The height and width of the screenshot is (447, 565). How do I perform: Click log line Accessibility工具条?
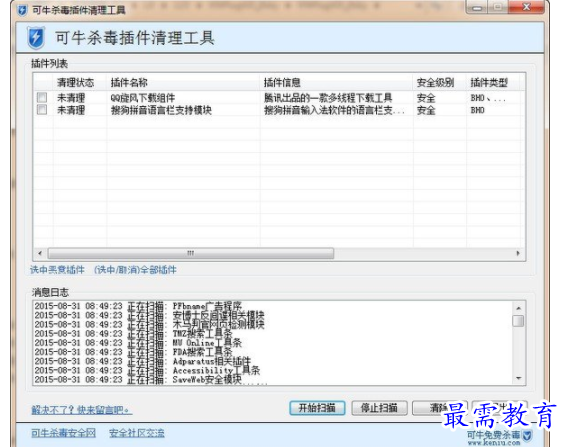coord(147,370)
